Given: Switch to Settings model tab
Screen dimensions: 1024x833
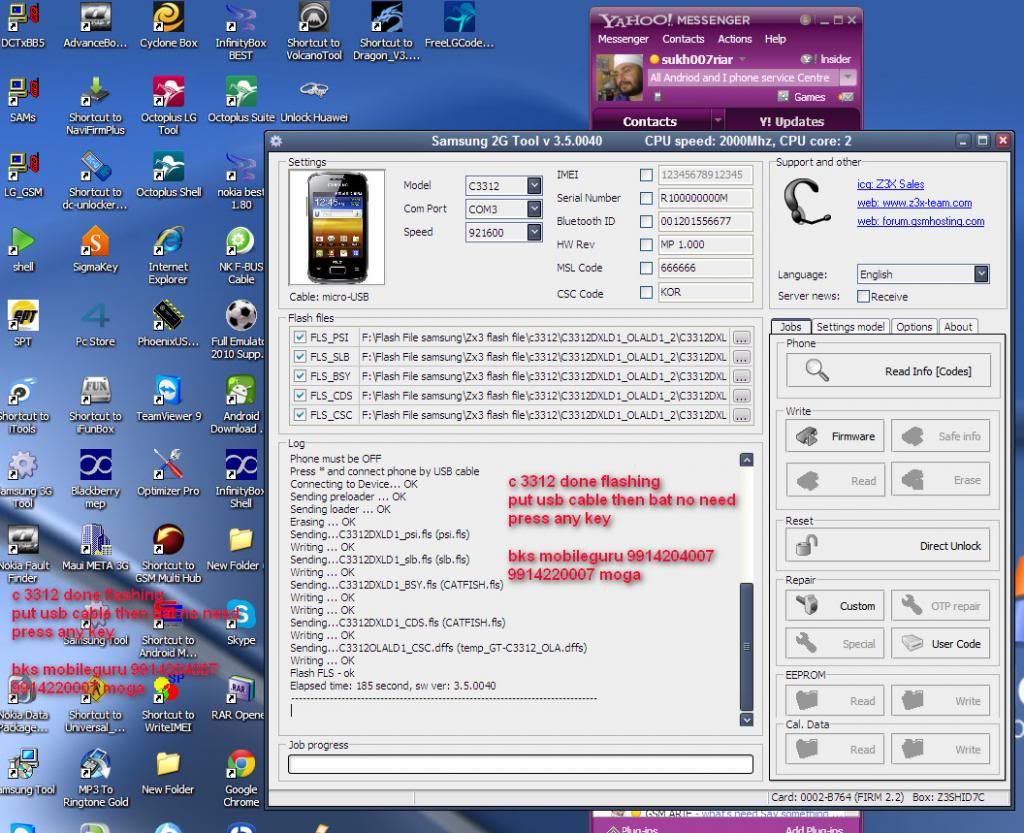Looking at the screenshot, I should (850, 326).
